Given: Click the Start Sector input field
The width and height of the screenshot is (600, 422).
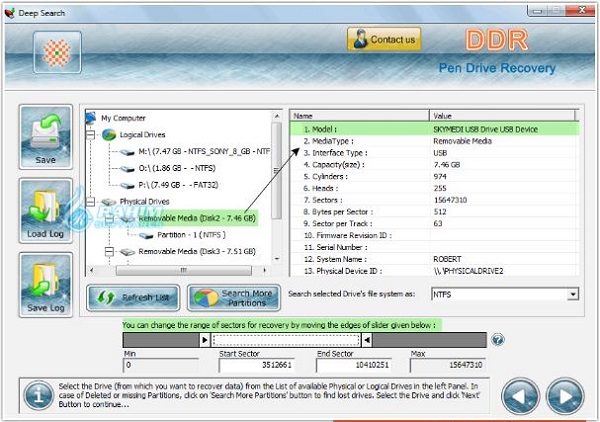Looking at the screenshot, I should 257,365.
